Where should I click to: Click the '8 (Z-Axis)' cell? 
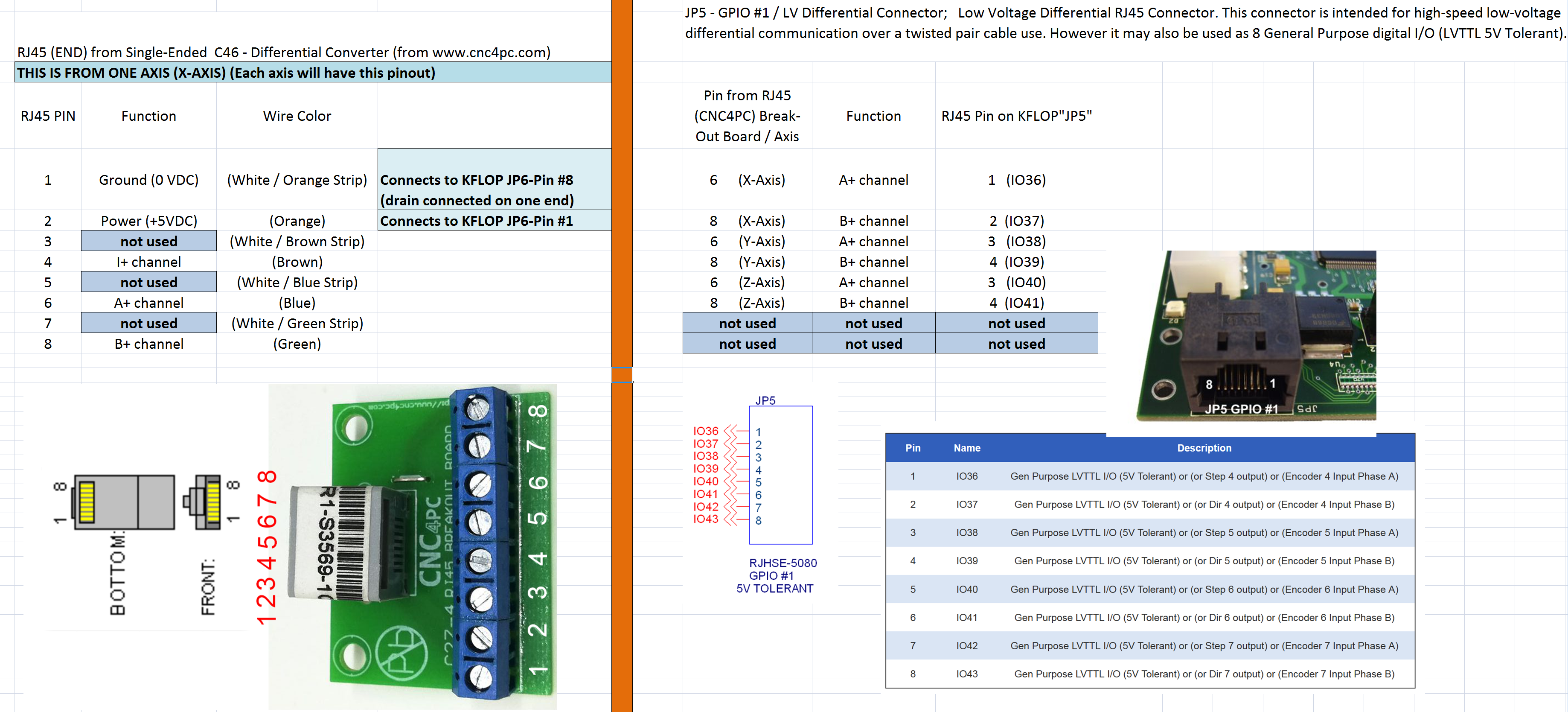pos(747,303)
